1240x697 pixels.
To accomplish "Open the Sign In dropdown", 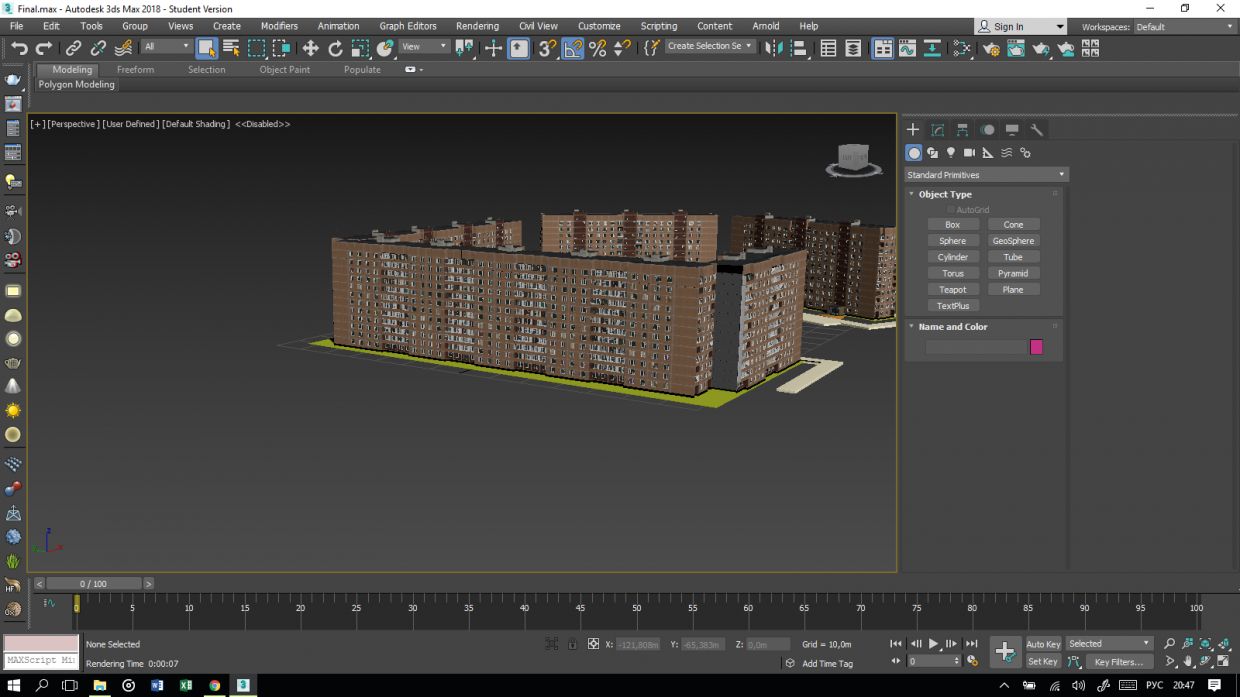I will pos(1020,27).
